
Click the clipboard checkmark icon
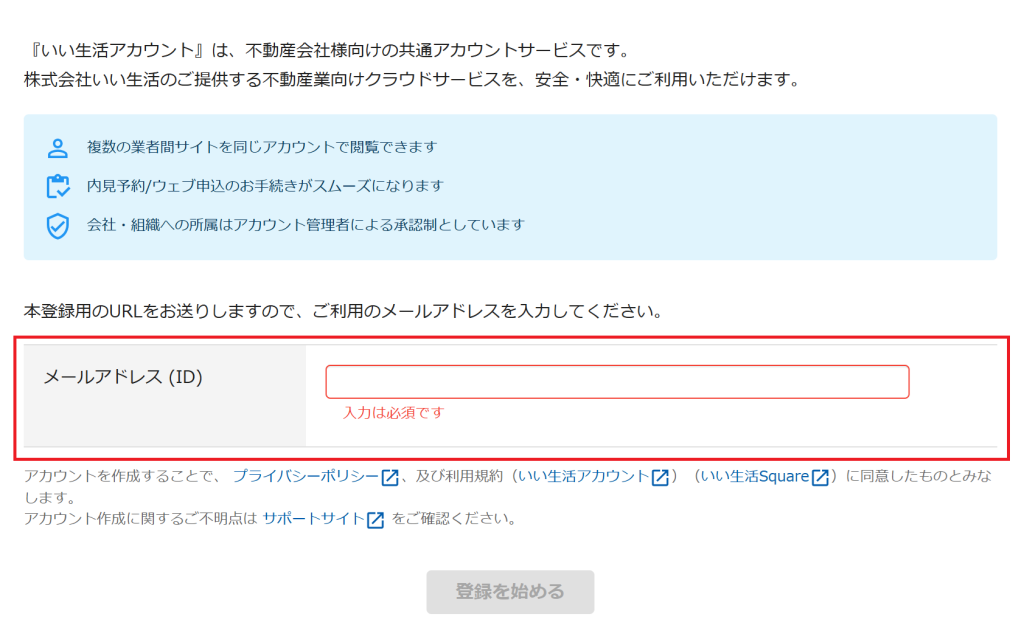[58, 187]
